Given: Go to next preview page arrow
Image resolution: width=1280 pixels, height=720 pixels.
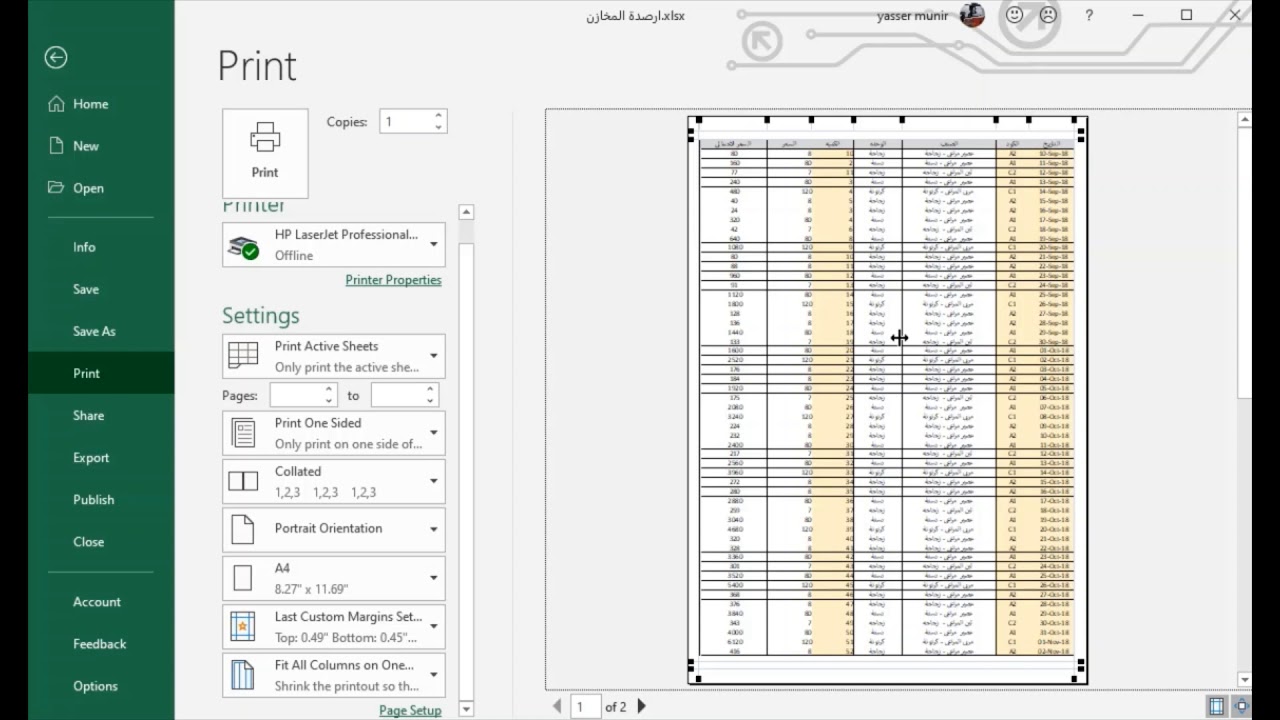Looking at the screenshot, I should point(642,706).
